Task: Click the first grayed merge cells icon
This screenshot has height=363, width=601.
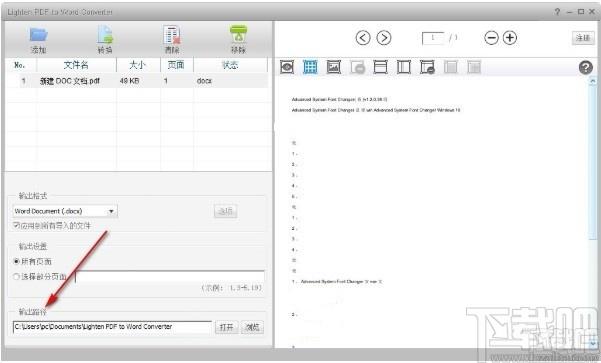Action: point(451,67)
